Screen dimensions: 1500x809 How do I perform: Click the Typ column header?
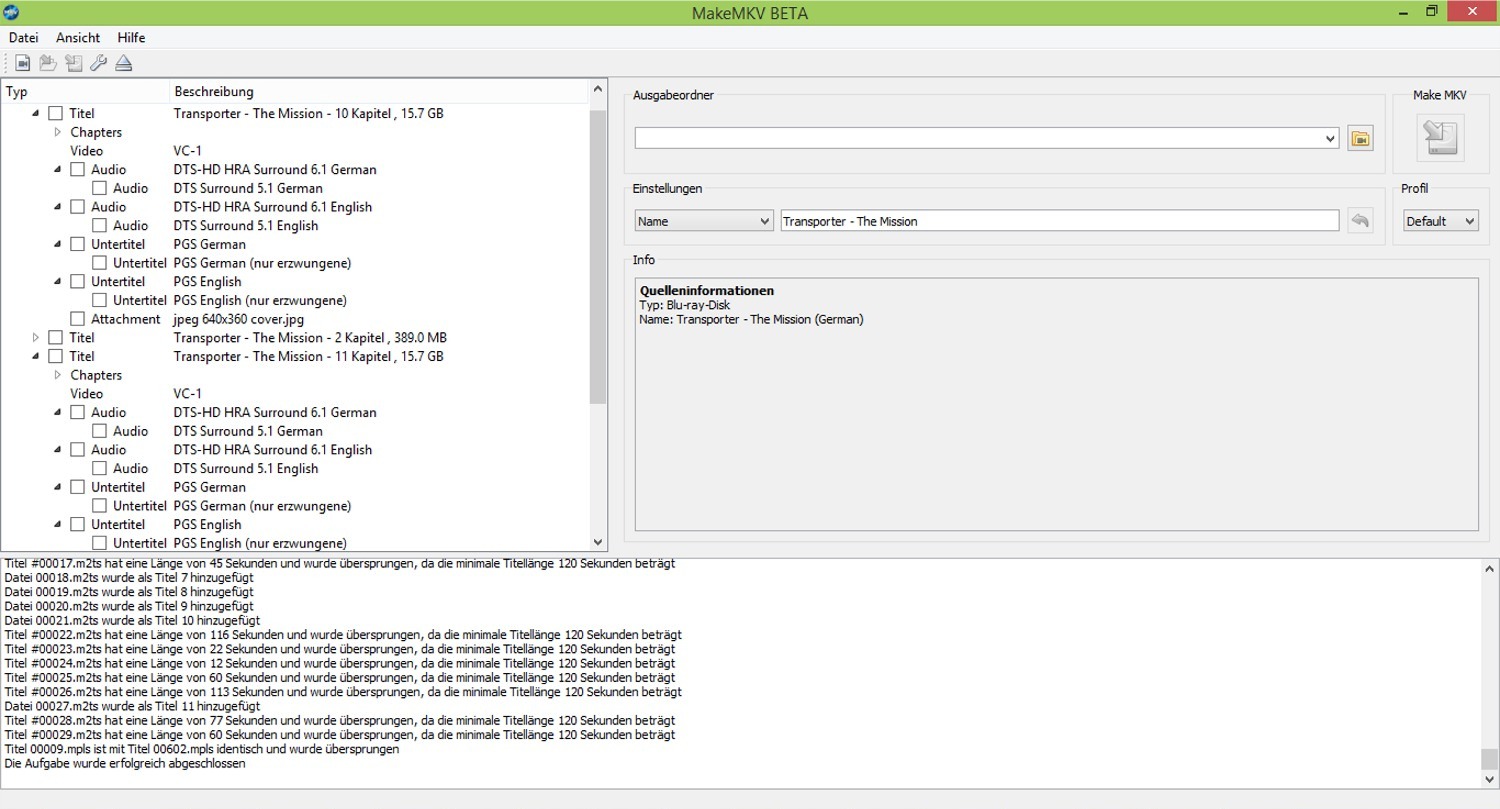[x=86, y=92]
